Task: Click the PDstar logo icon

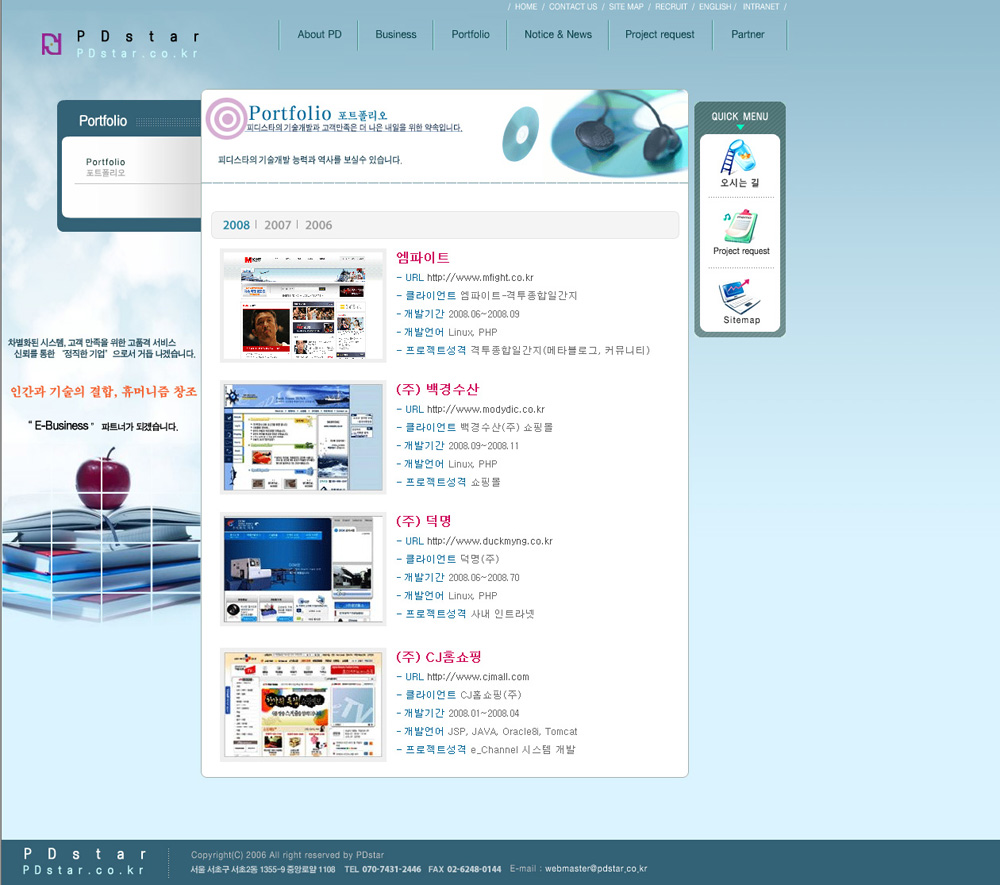Action: coord(52,44)
